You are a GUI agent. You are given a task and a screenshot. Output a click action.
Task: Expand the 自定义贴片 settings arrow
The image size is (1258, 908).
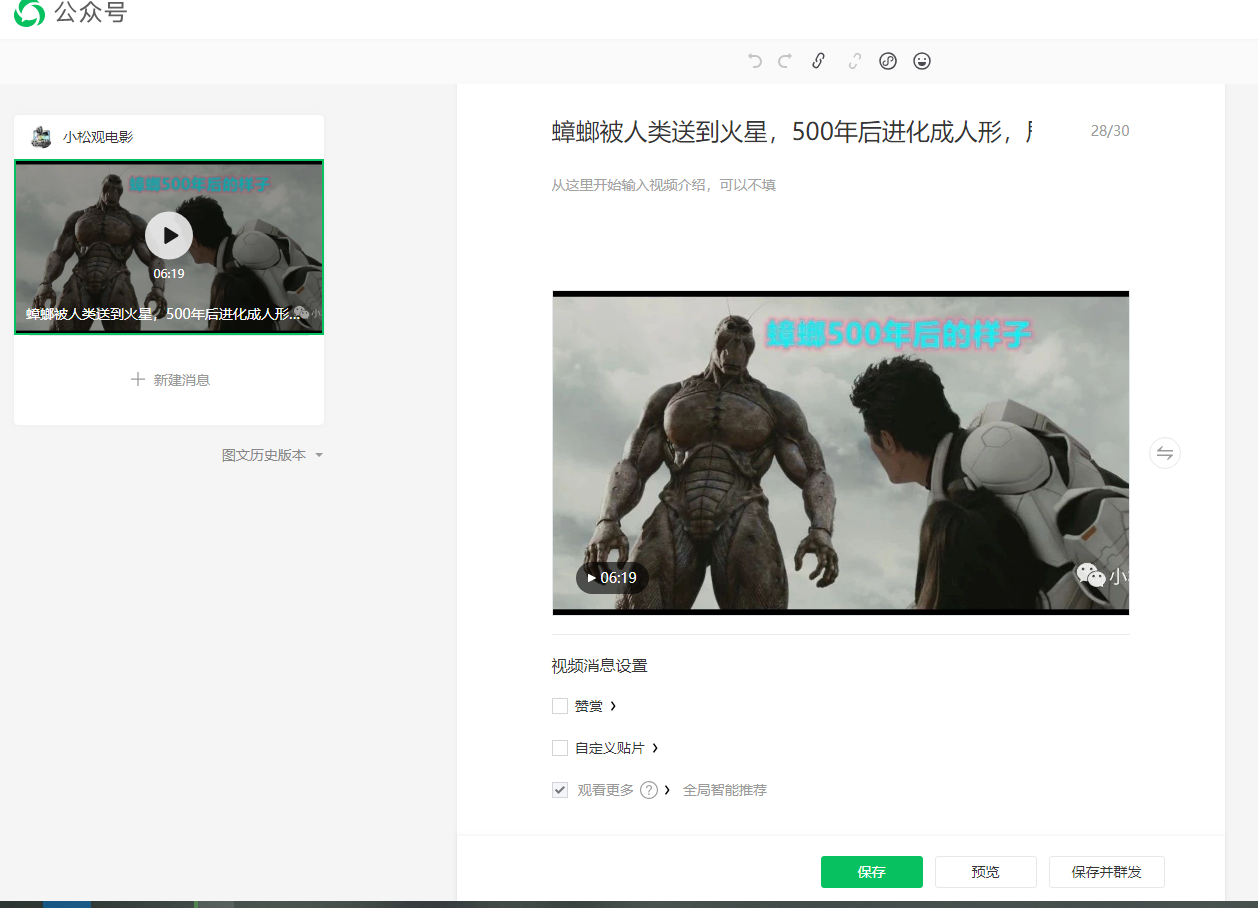coord(655,748)
